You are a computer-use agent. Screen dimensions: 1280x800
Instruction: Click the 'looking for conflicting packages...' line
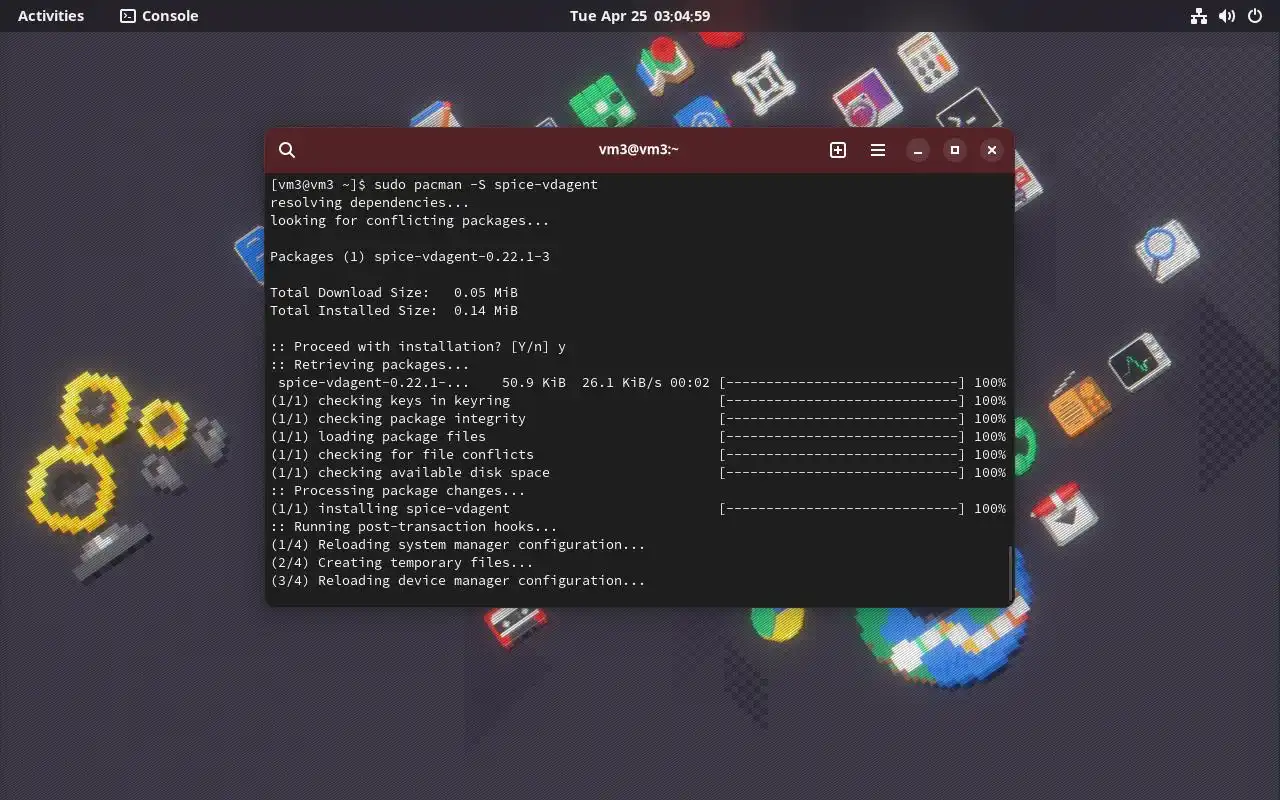click(x=409, y=220)
